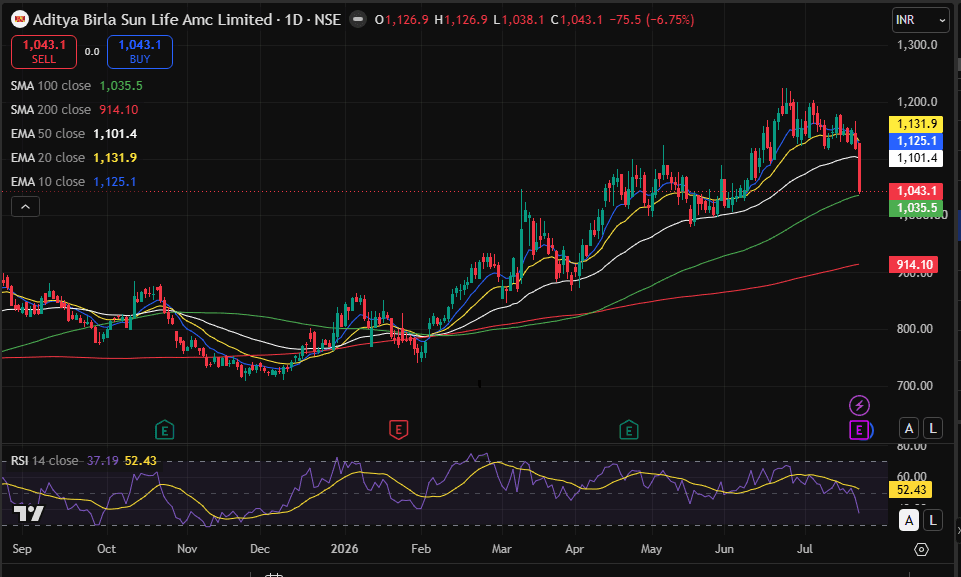Viewport: 961px width, 577px height.
Task: Click the 1,043.1 SELL button
Action: click(x=44, y=52)
